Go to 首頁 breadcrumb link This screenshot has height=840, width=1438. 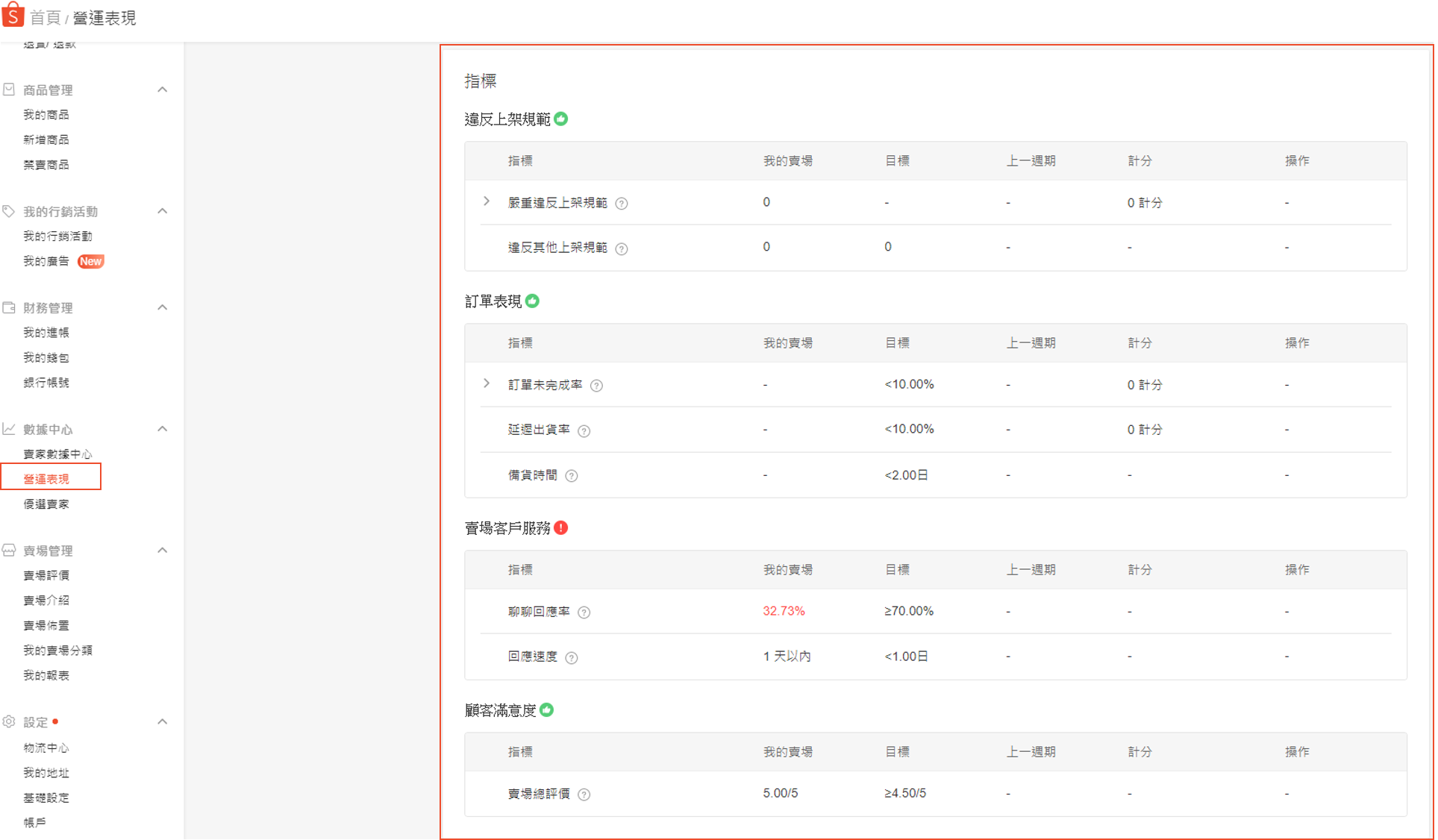coord(45,18)
